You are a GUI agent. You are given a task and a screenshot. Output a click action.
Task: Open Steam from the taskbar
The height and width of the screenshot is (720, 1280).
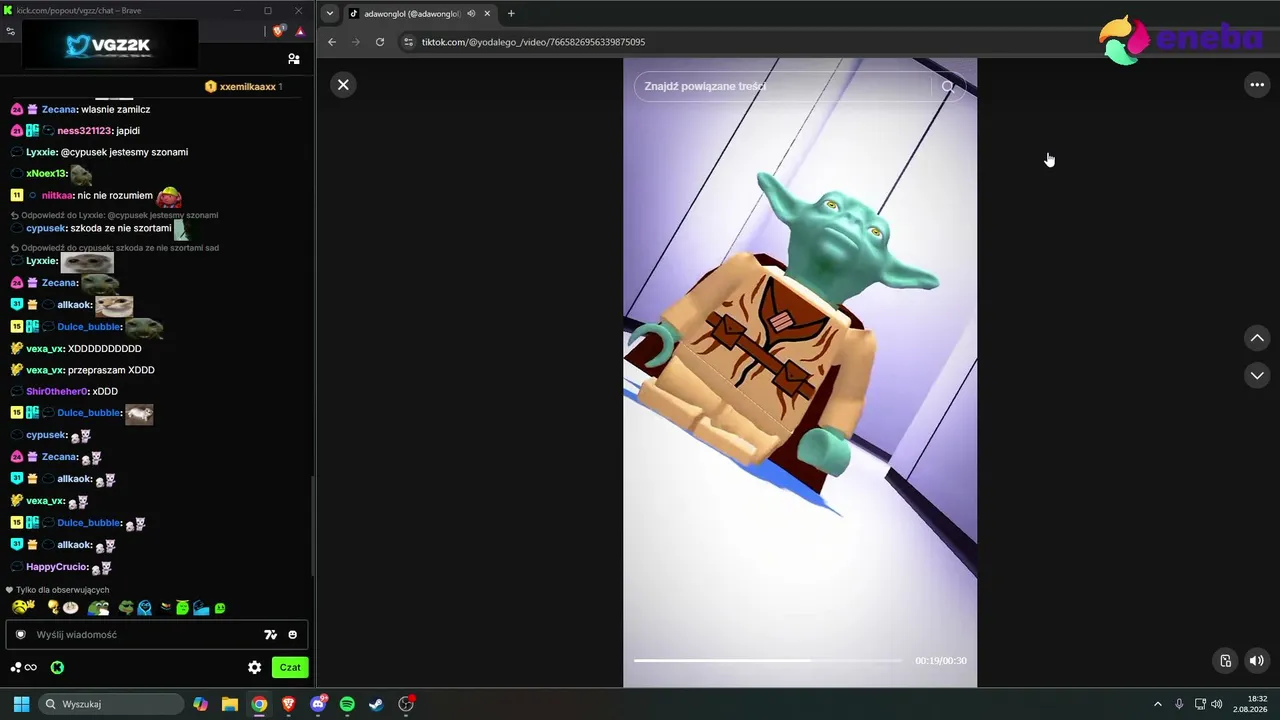click(x=376, y=704)
